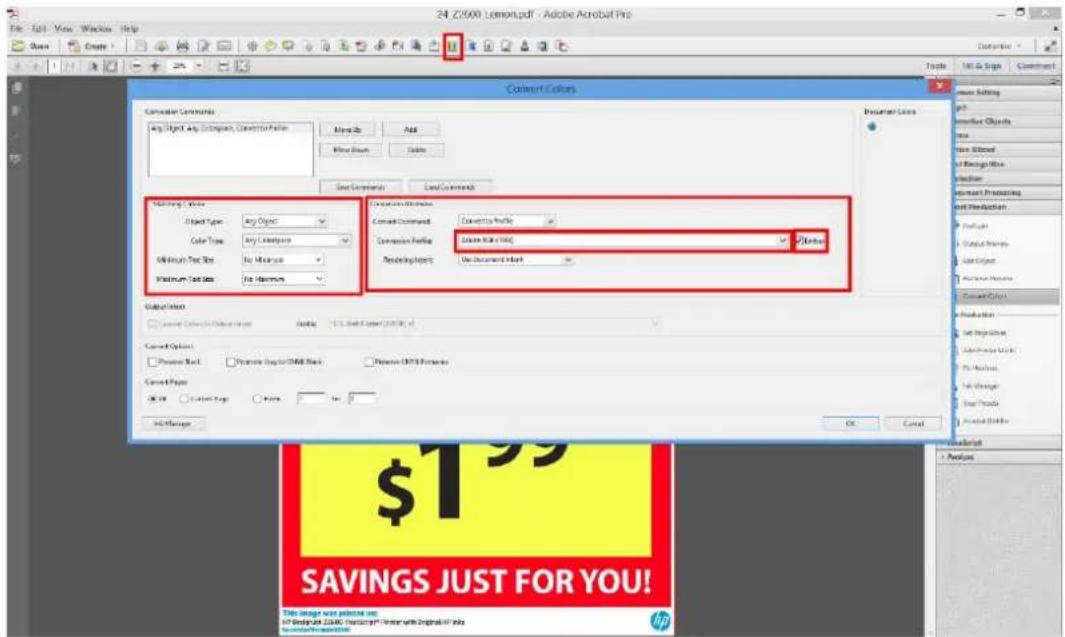Select Add Printer Marks in tools panel

[x=988, y=350]
